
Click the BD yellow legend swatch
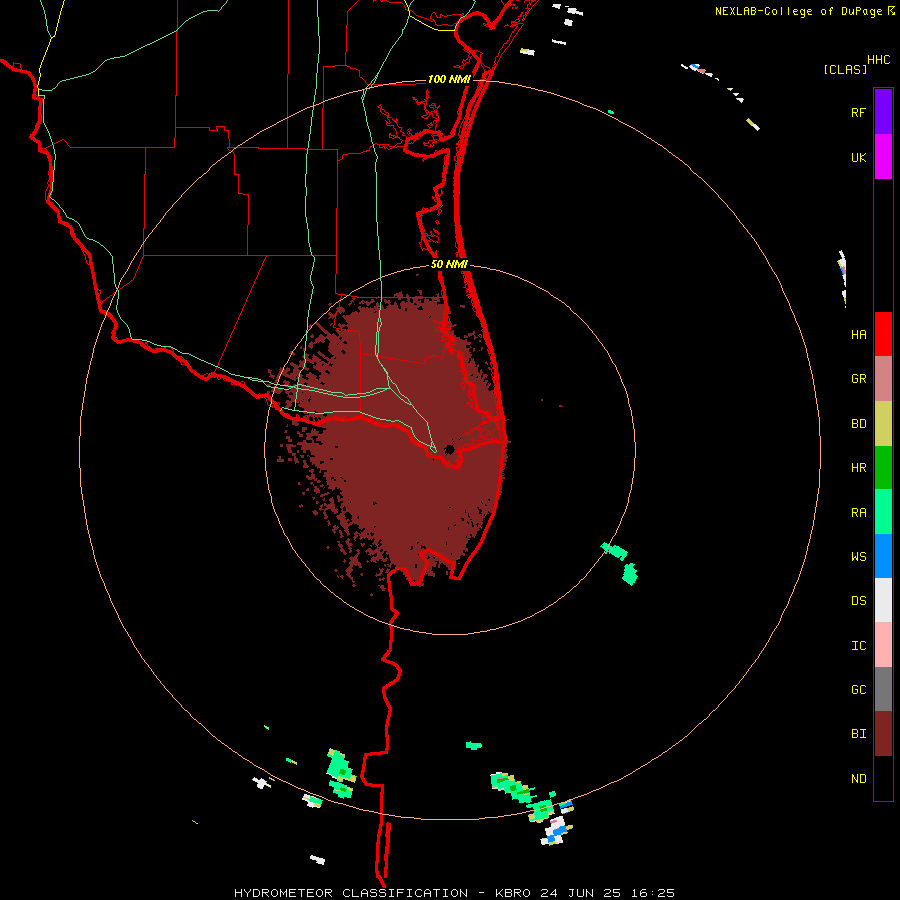pyautogui.click(x=883, y=423)
